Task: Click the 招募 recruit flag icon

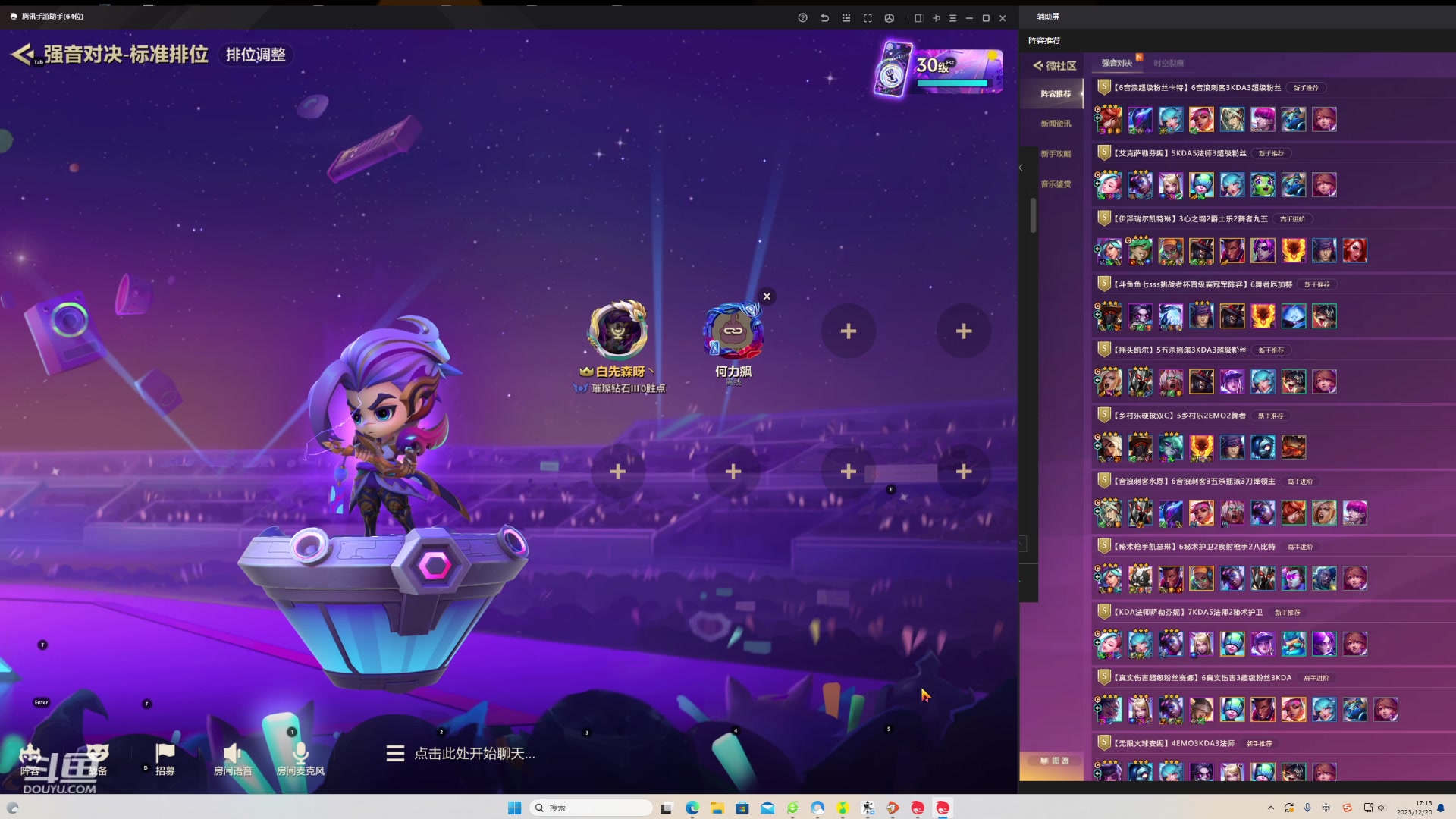Action: (165, 760)
